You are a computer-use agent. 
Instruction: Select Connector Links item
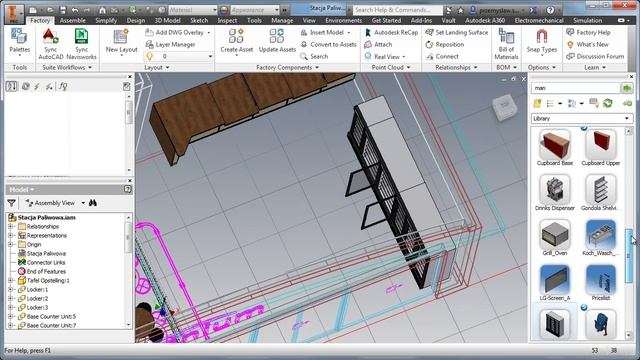(x=46, y=262)
